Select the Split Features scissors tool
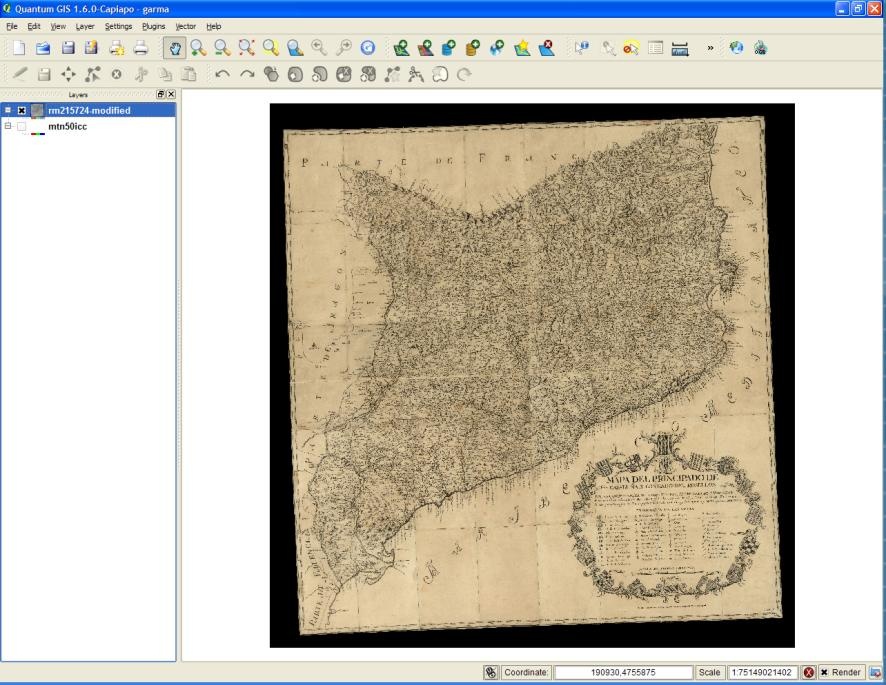The width and height of the screenshot is (886, 685). click(416, 74)
